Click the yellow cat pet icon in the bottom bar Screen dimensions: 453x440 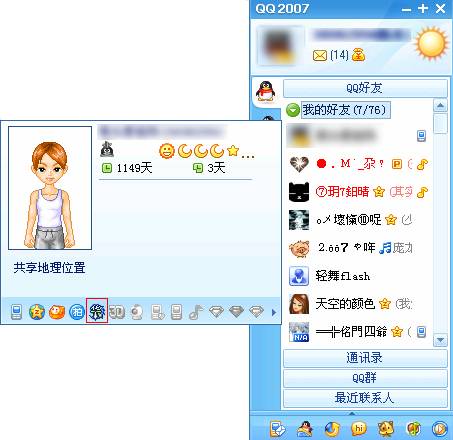click(386, 429)
